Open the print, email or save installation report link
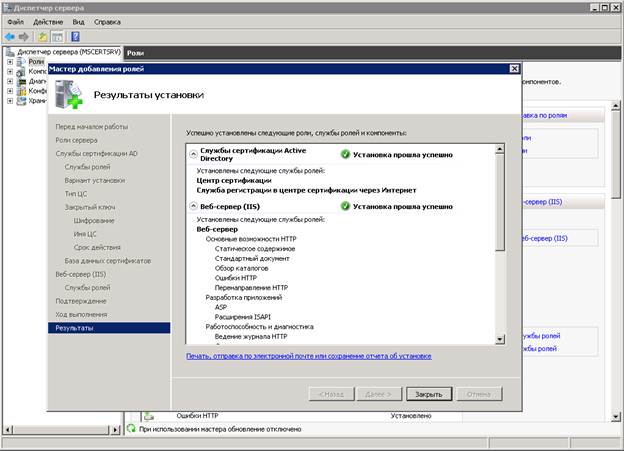The height and width of the screenshot is (451, 624). click(309, 356)
